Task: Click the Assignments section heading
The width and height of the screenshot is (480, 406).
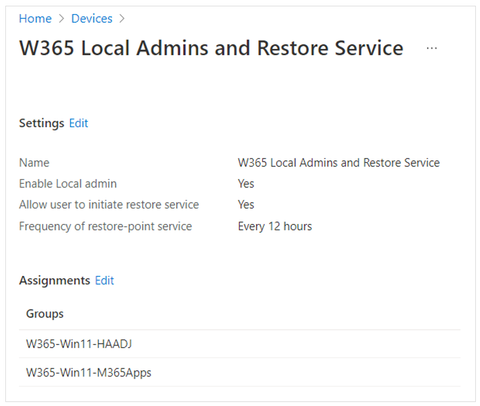Action: pos(54,281)
